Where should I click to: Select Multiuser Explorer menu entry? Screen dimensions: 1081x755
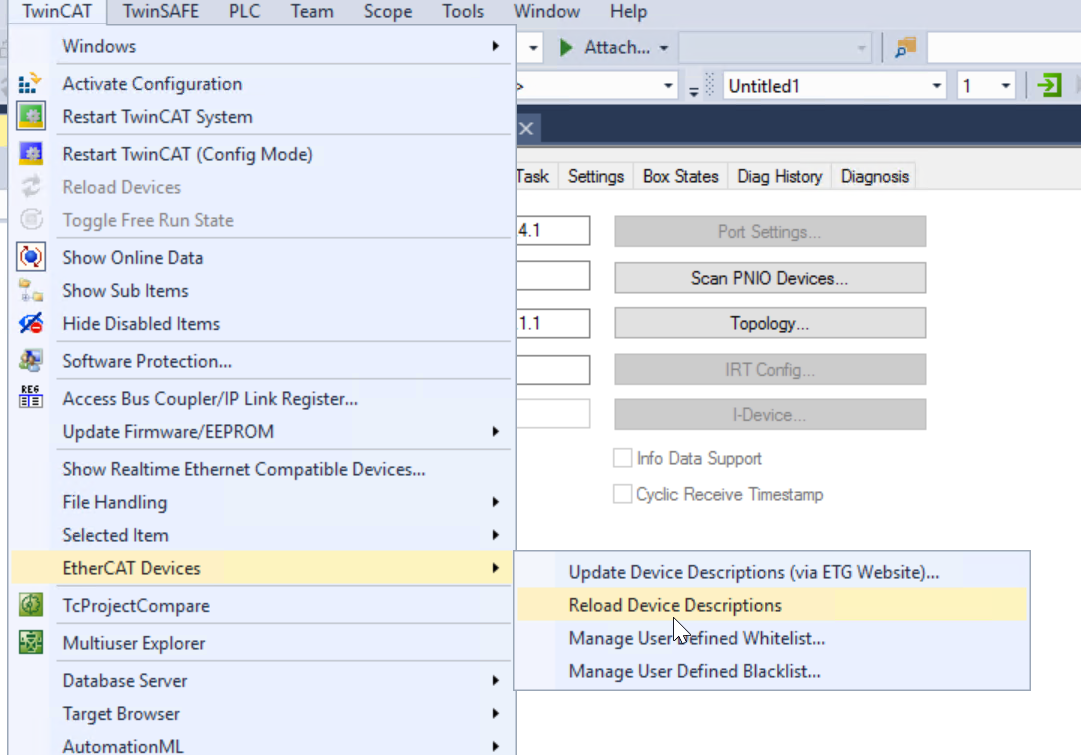262,642
